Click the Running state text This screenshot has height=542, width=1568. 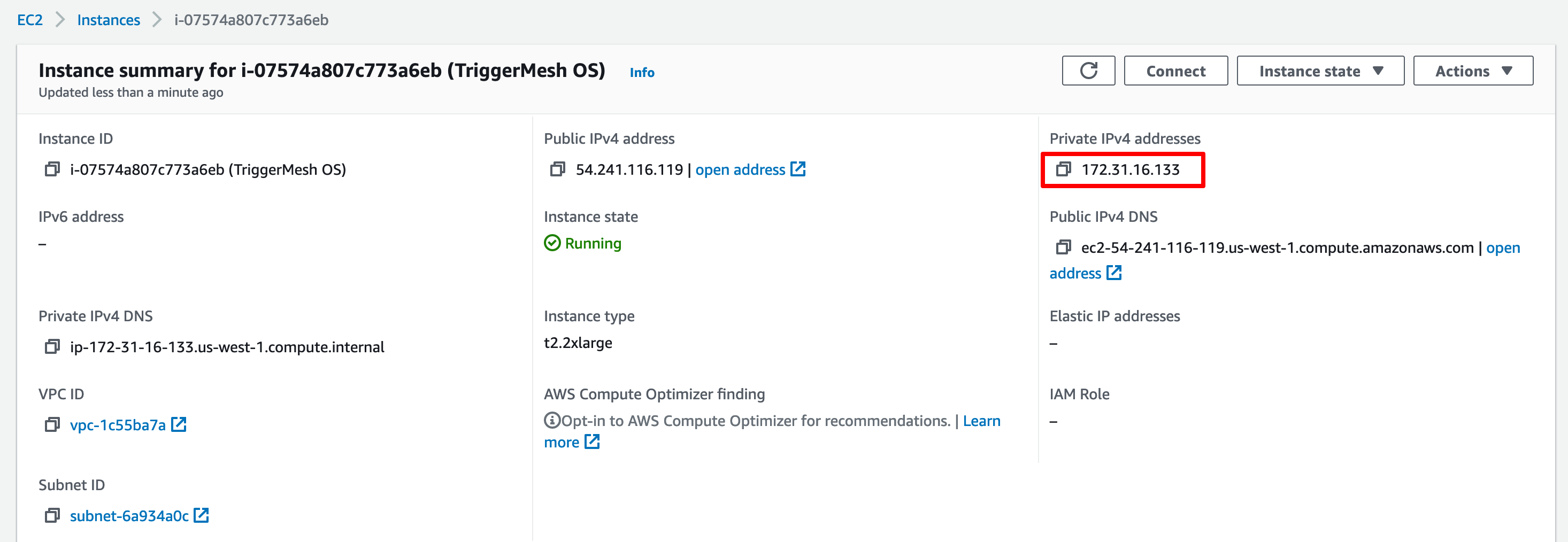pyautogui.click(x=593, y=243)
